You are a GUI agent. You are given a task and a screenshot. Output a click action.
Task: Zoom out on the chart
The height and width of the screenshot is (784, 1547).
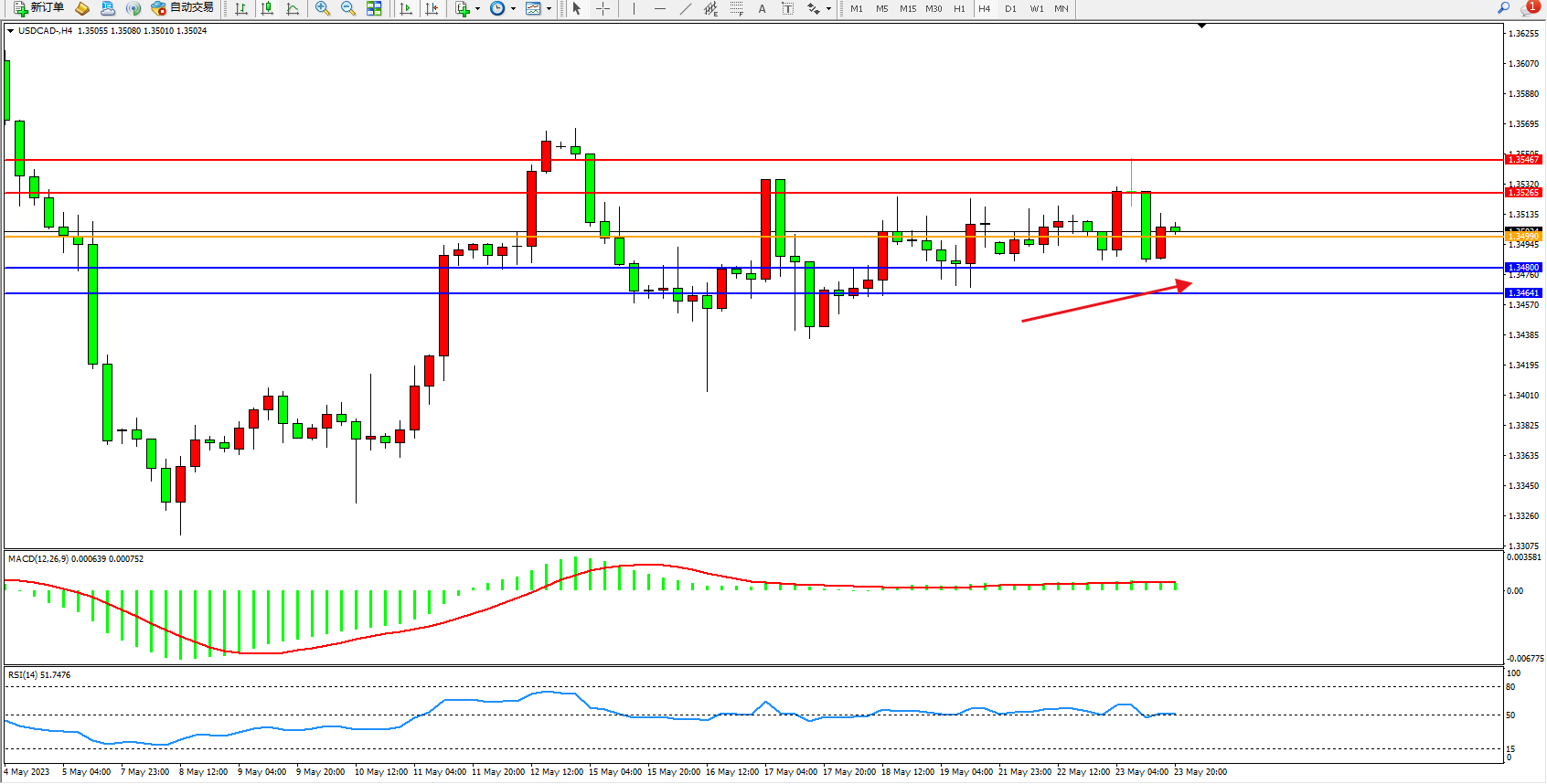(348, 8)
